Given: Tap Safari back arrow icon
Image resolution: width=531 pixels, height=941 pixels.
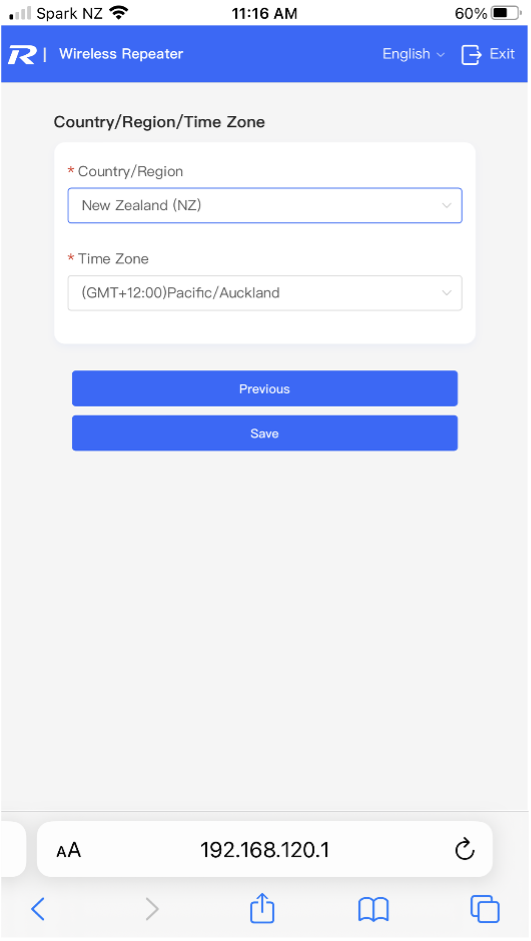Looking at the screenshot, I should (38, 909).
